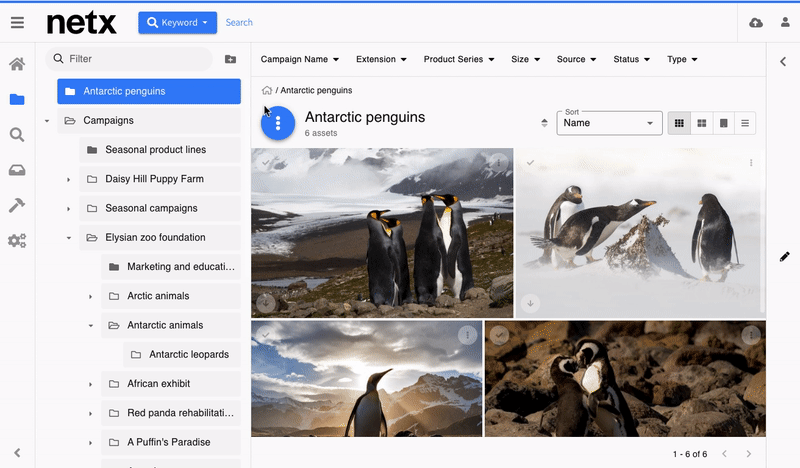
Task: Open the Sort Name dropdown
Action: tap(609, 123)
